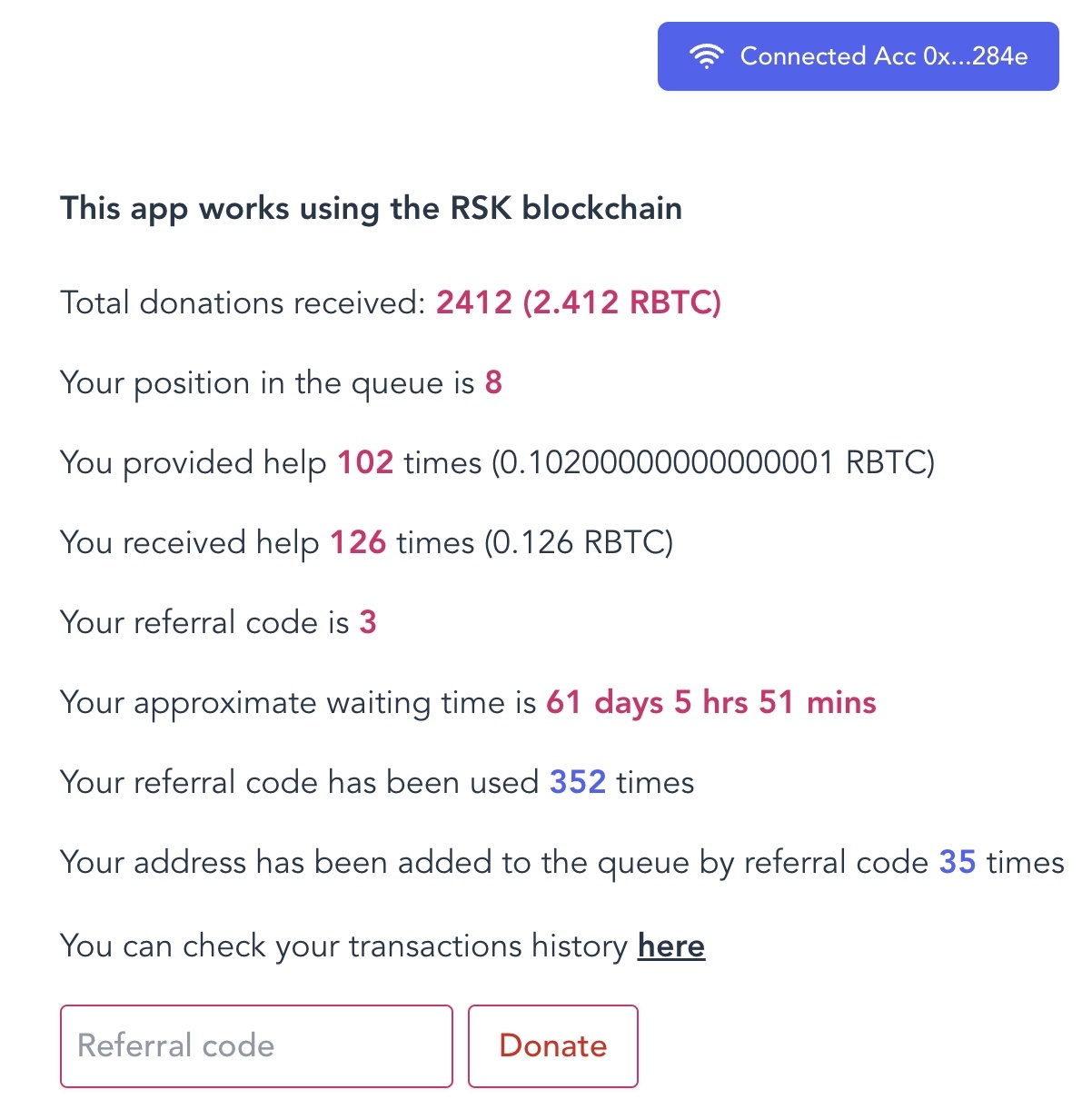Click the 'You can check your transactions history' text
The height and width of the screenshot is (1119, 1092).
(343, 946)
